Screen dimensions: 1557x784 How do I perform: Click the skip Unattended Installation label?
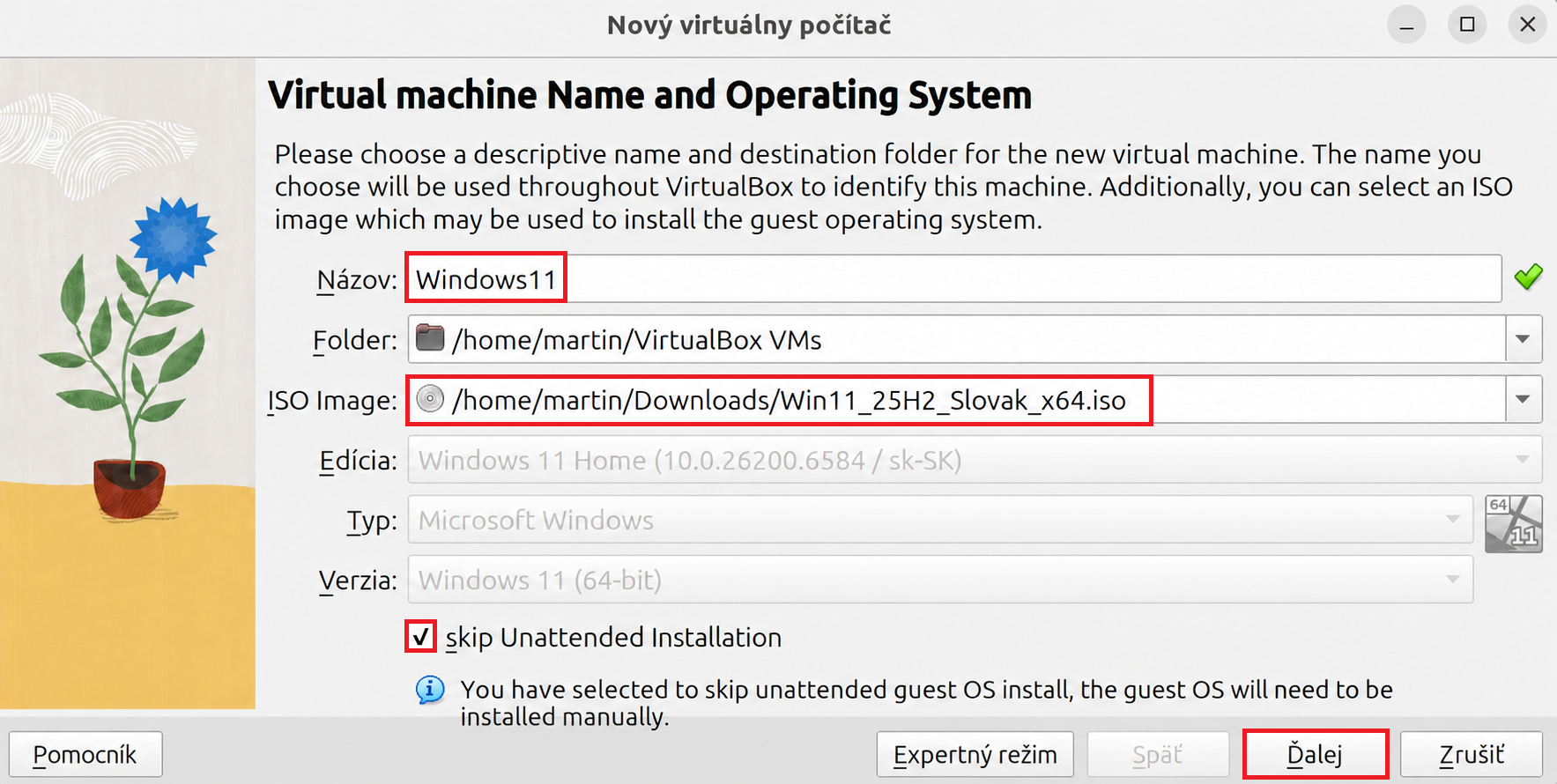[x=613, y=638]
